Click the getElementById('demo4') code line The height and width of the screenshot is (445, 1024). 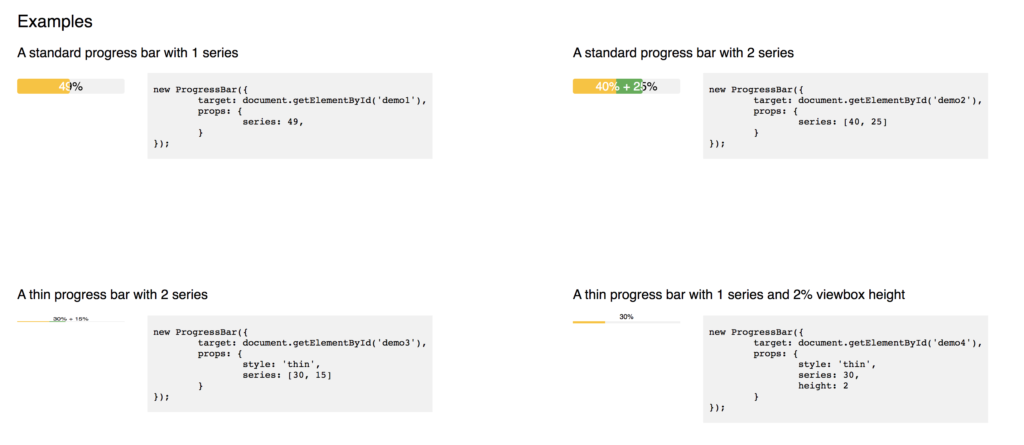[868, 342]
